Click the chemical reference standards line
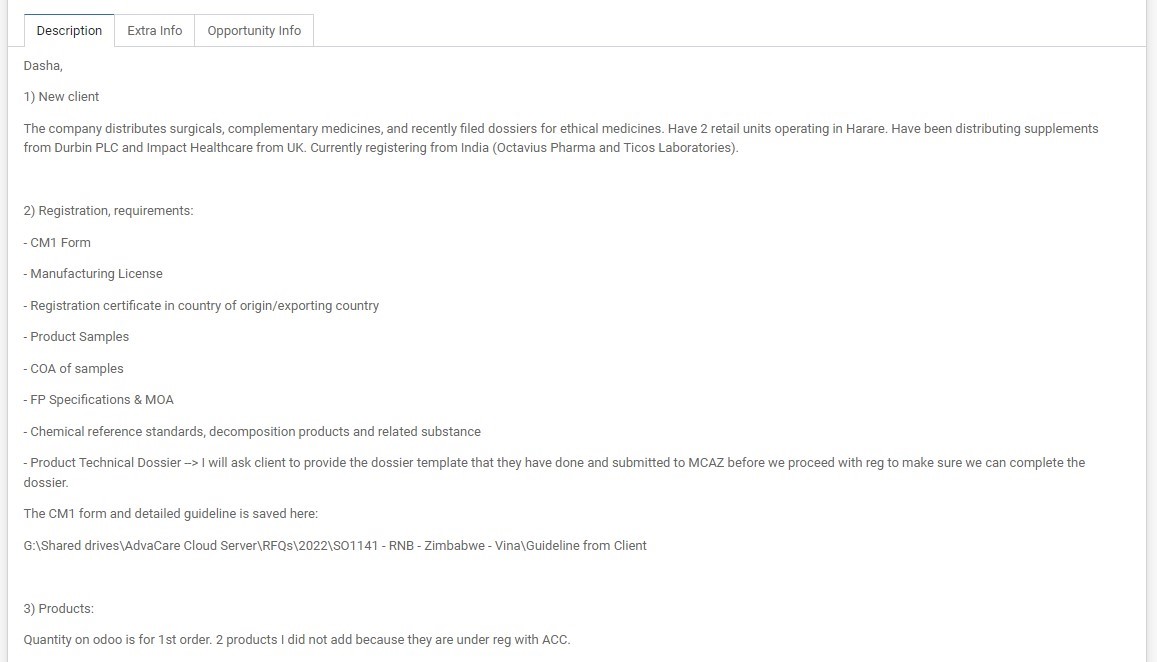Viewport: 1157px width, 662px height. coord(252,432)
